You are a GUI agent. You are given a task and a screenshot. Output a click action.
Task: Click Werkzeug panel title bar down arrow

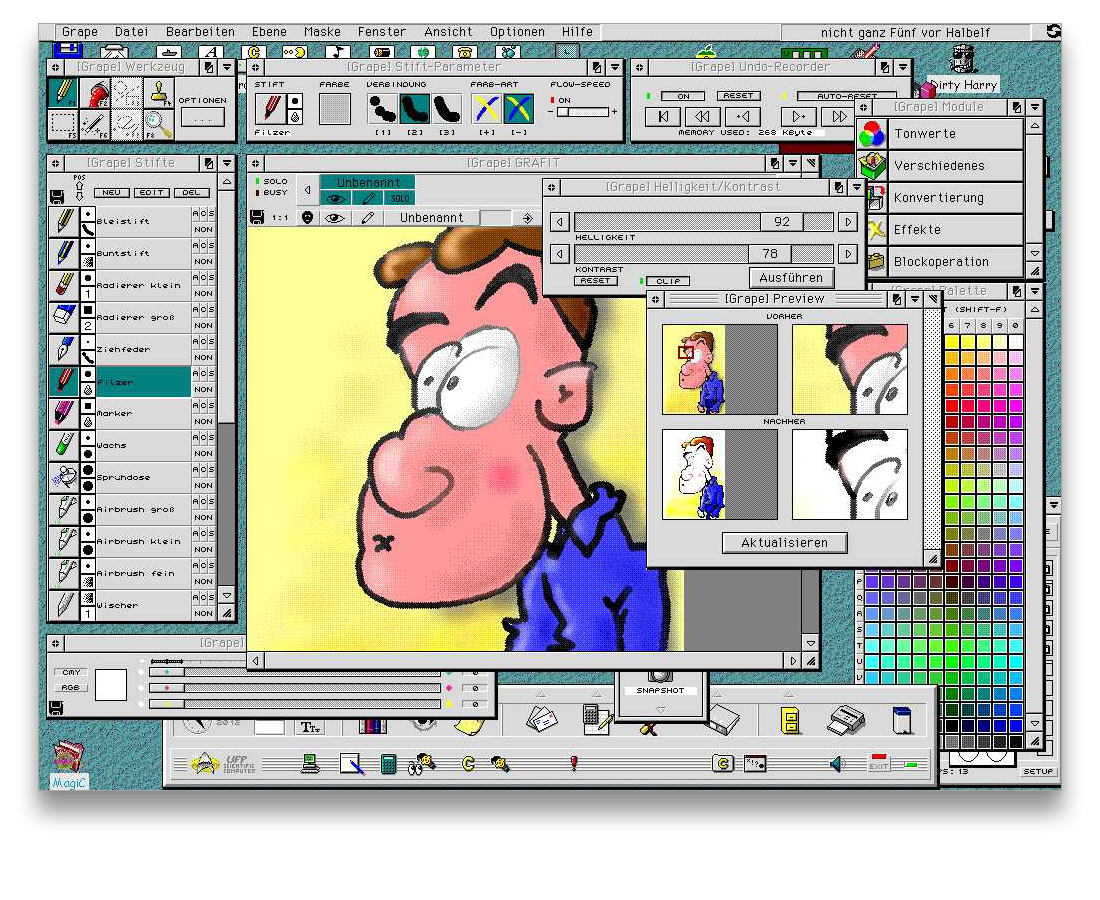click(227, 67)
